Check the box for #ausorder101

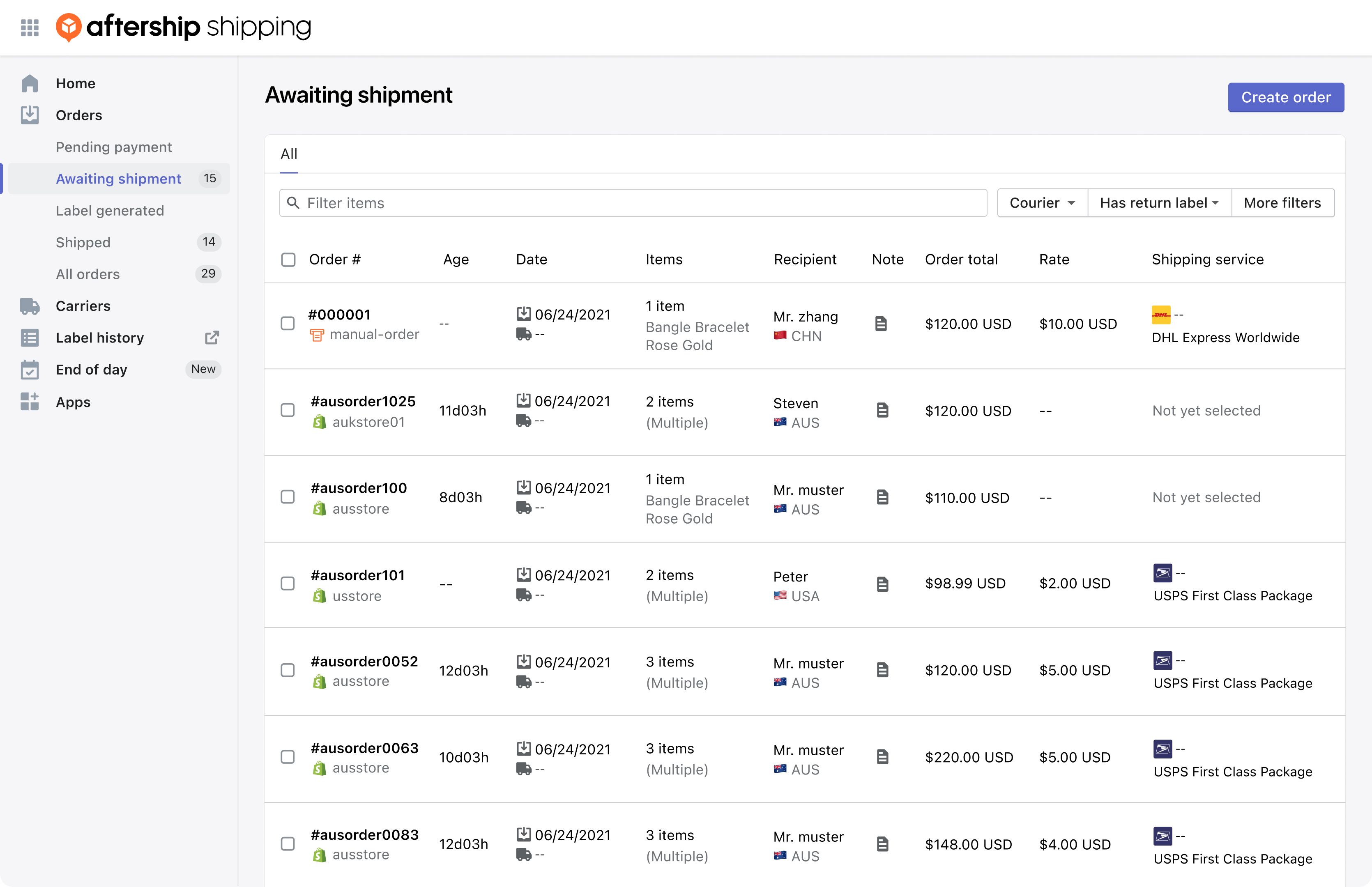(x=288, y=584)
